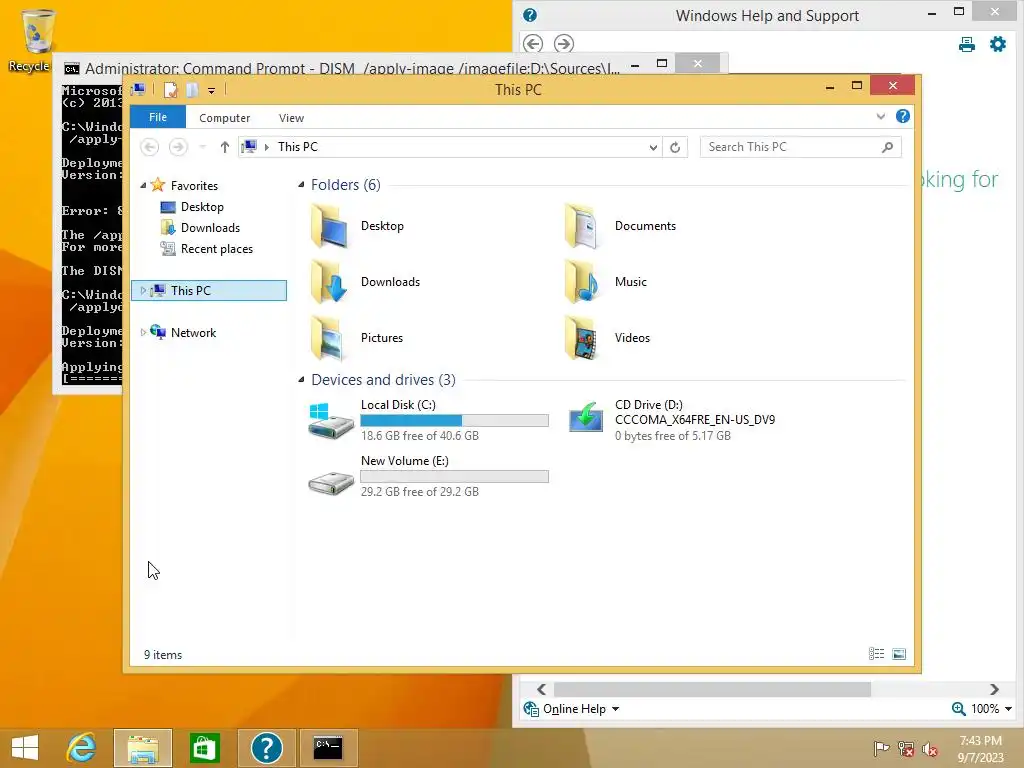Open Explorer help question mark icon
This screenshot has width=1024, height=768.
point(903,116)
